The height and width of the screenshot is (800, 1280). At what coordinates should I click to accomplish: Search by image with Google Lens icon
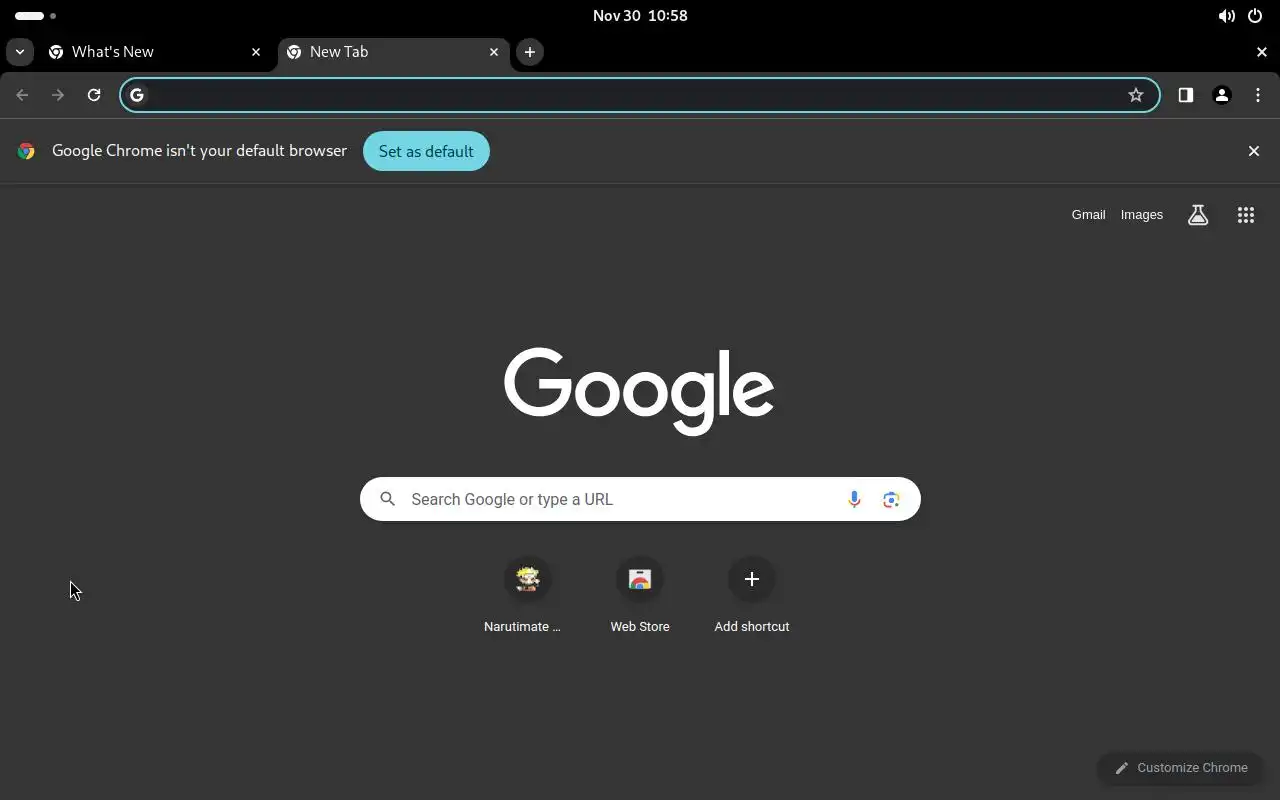(891, 499)
